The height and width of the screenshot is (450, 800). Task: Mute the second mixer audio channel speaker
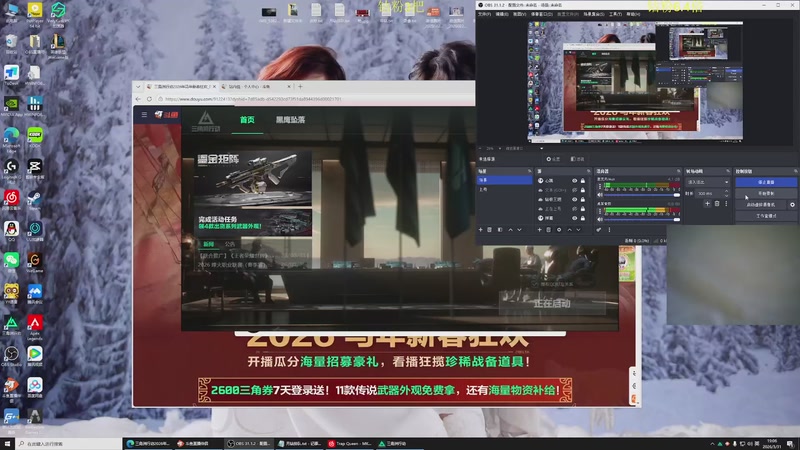click(x=599, y=219)
